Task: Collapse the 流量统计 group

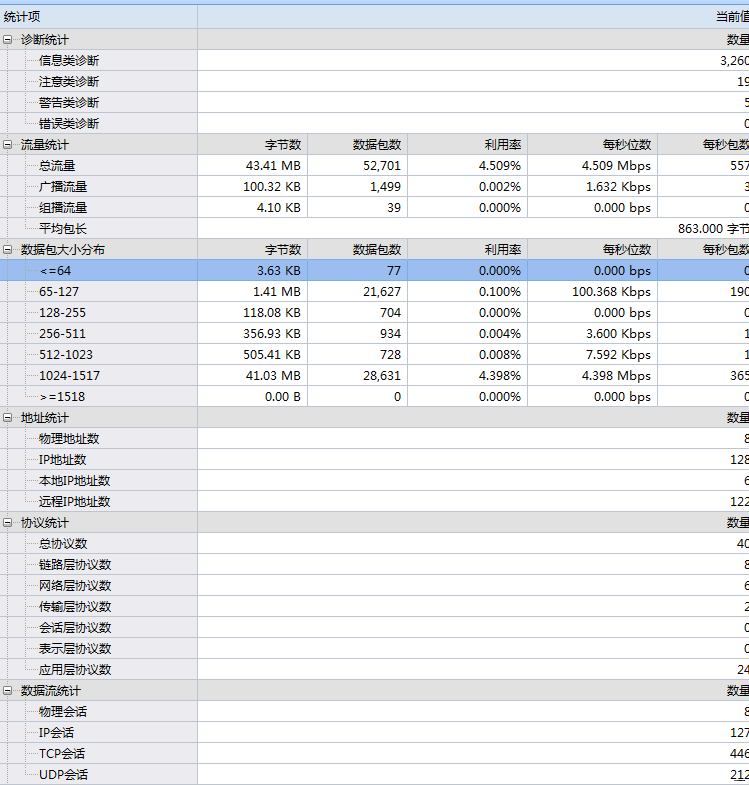Action: [x=8, y=145]
